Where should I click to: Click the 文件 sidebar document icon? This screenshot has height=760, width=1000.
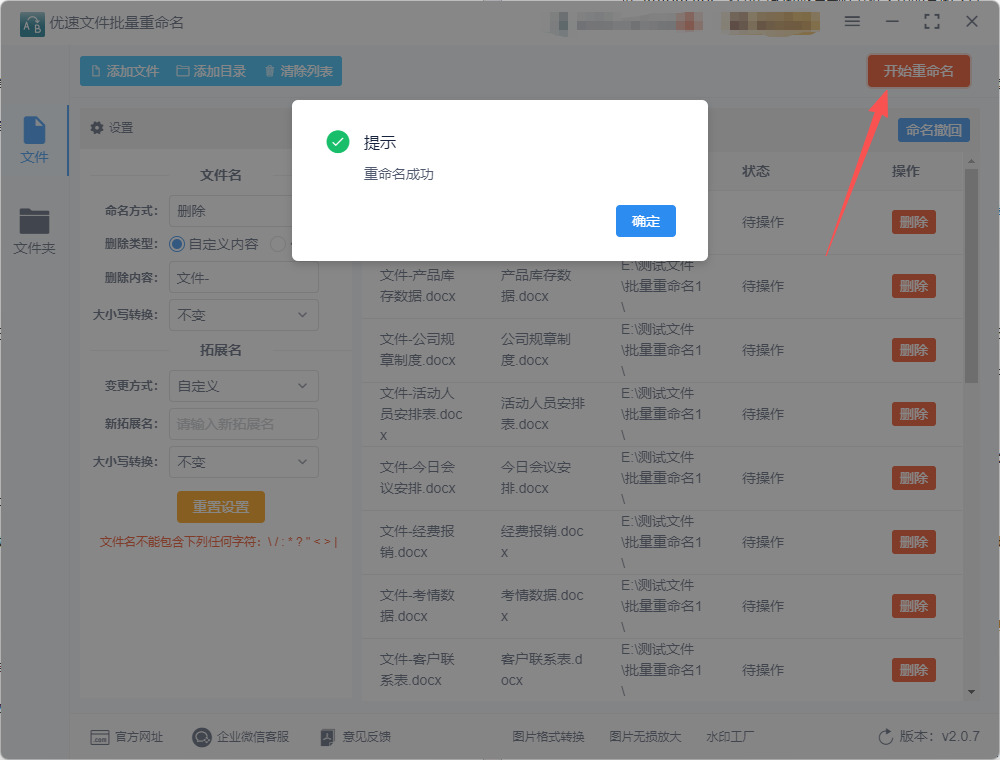34,130
